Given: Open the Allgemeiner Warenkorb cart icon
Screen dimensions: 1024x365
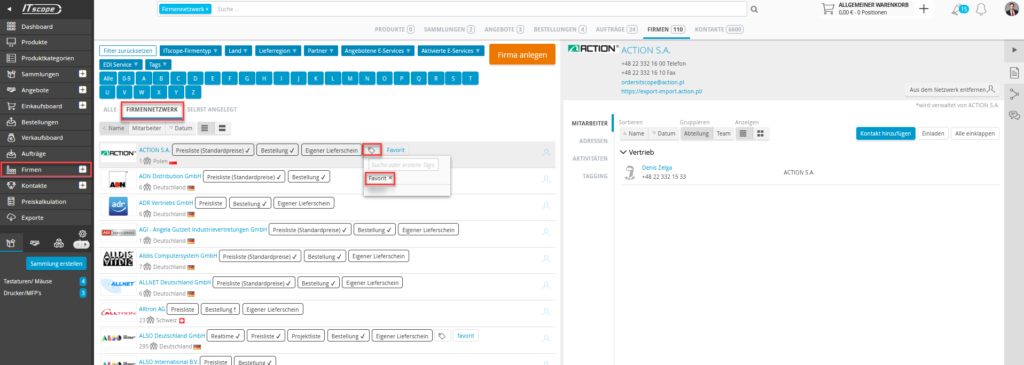Looking at the screenshot, I should pyautogui.click(x=827, y=9).
